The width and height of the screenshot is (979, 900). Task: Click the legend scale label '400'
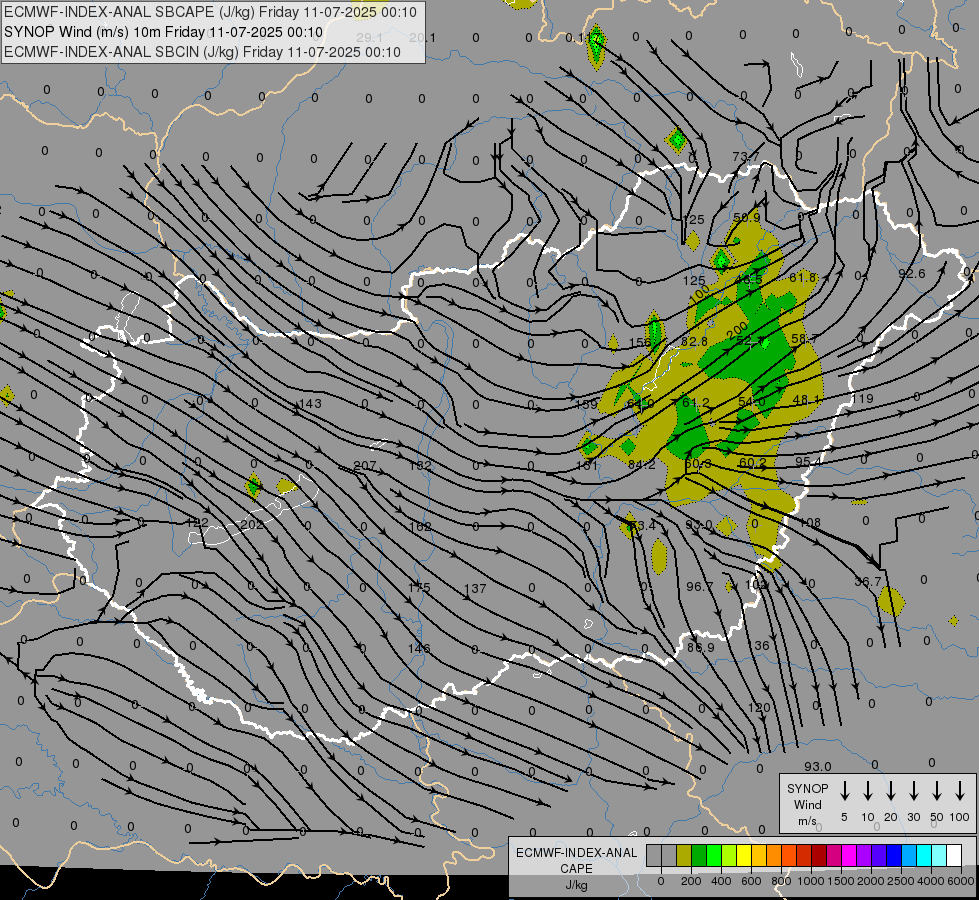click(721, 881)
